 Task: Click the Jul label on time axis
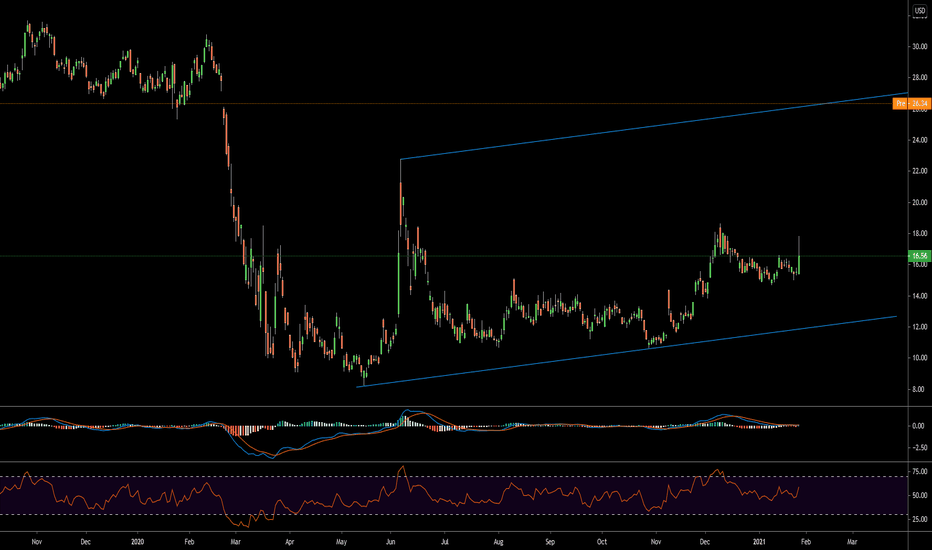pyautogui.click(x=445, y=542)
